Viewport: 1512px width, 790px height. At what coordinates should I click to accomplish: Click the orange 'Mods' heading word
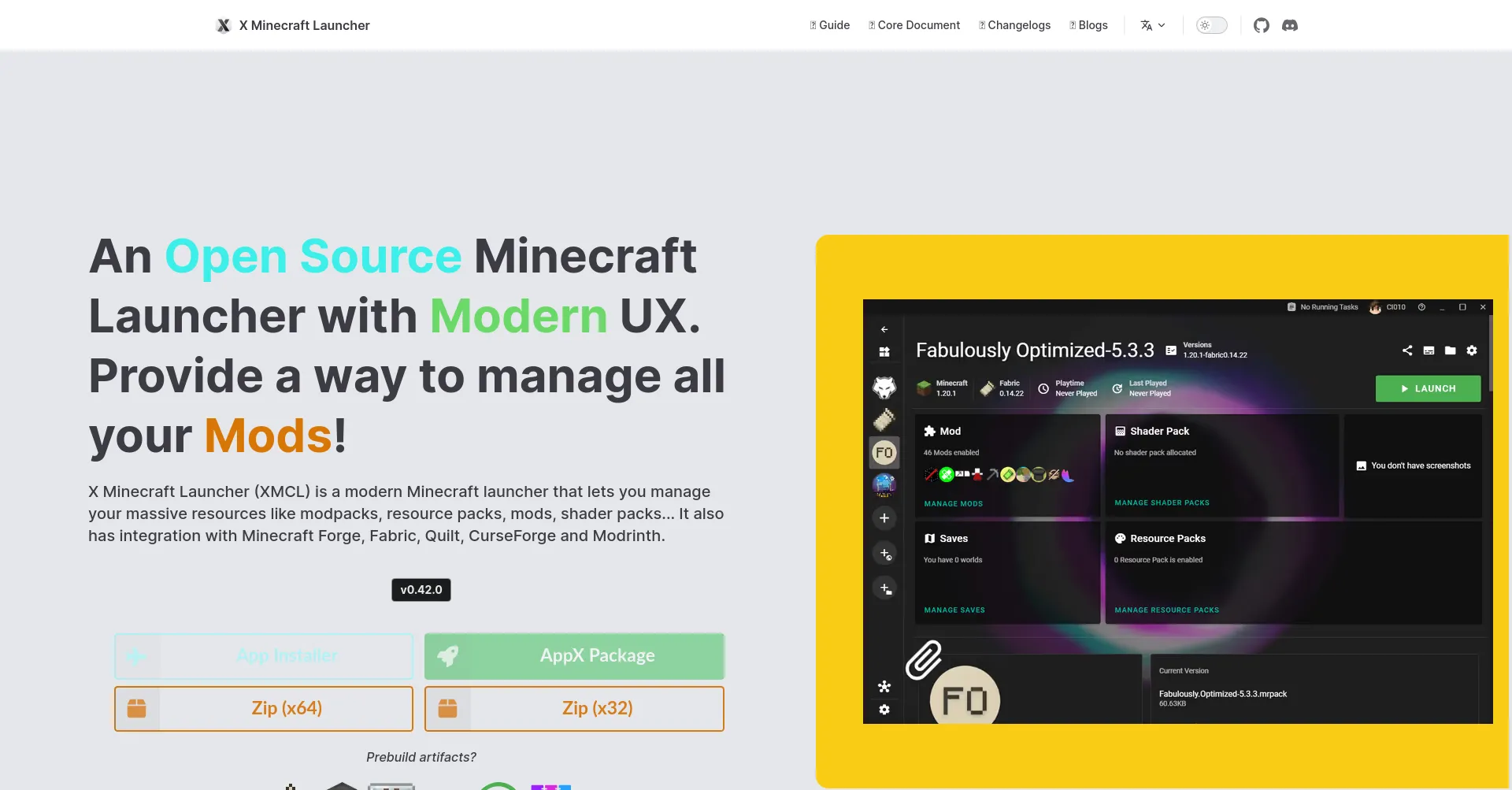point(269,436)
